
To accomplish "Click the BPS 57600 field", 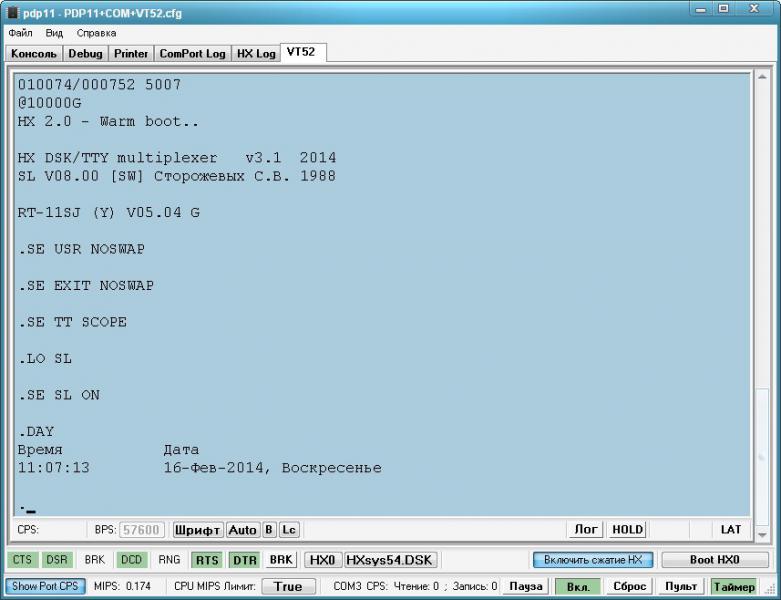I will (142, 530).
